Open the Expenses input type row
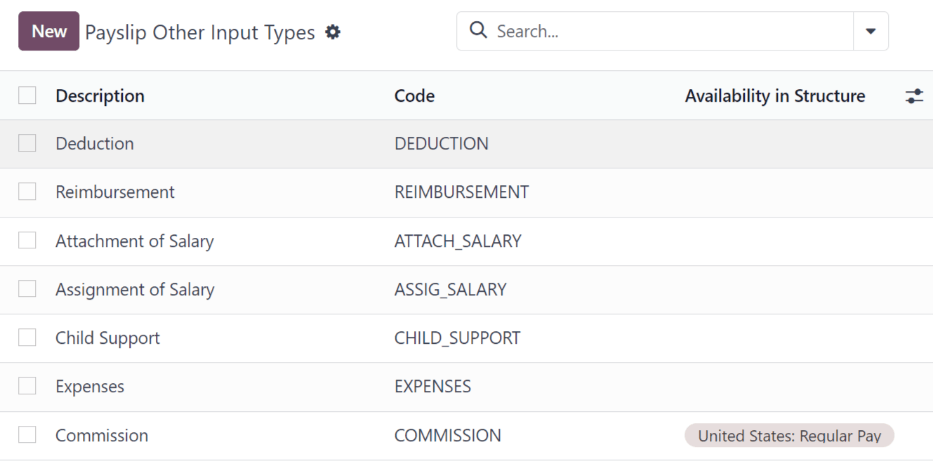Screen dimensions: 933x461 click(x=90, y=386)
